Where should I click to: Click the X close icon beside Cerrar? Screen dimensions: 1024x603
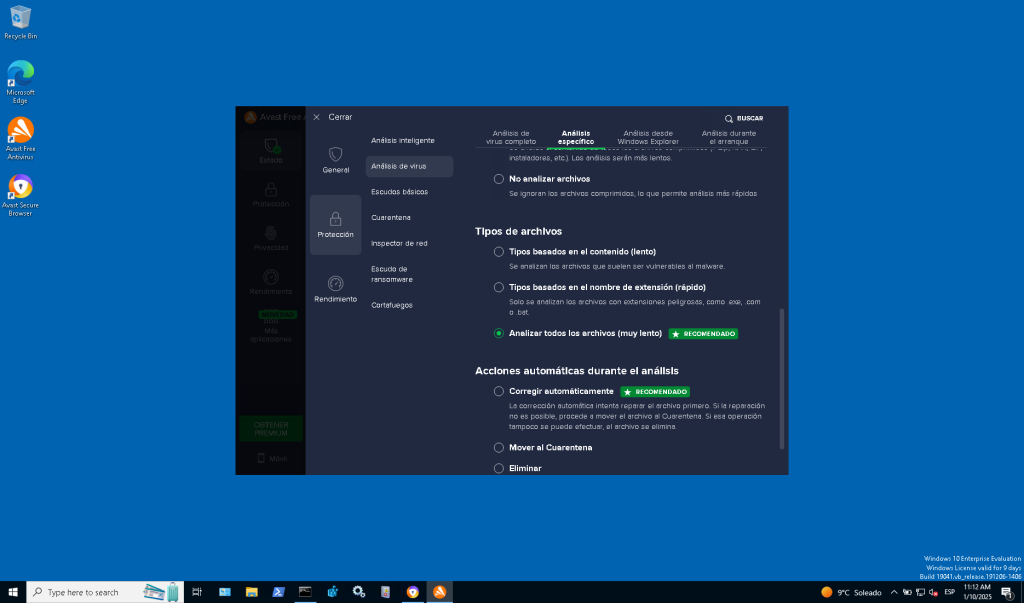[316, 118]
